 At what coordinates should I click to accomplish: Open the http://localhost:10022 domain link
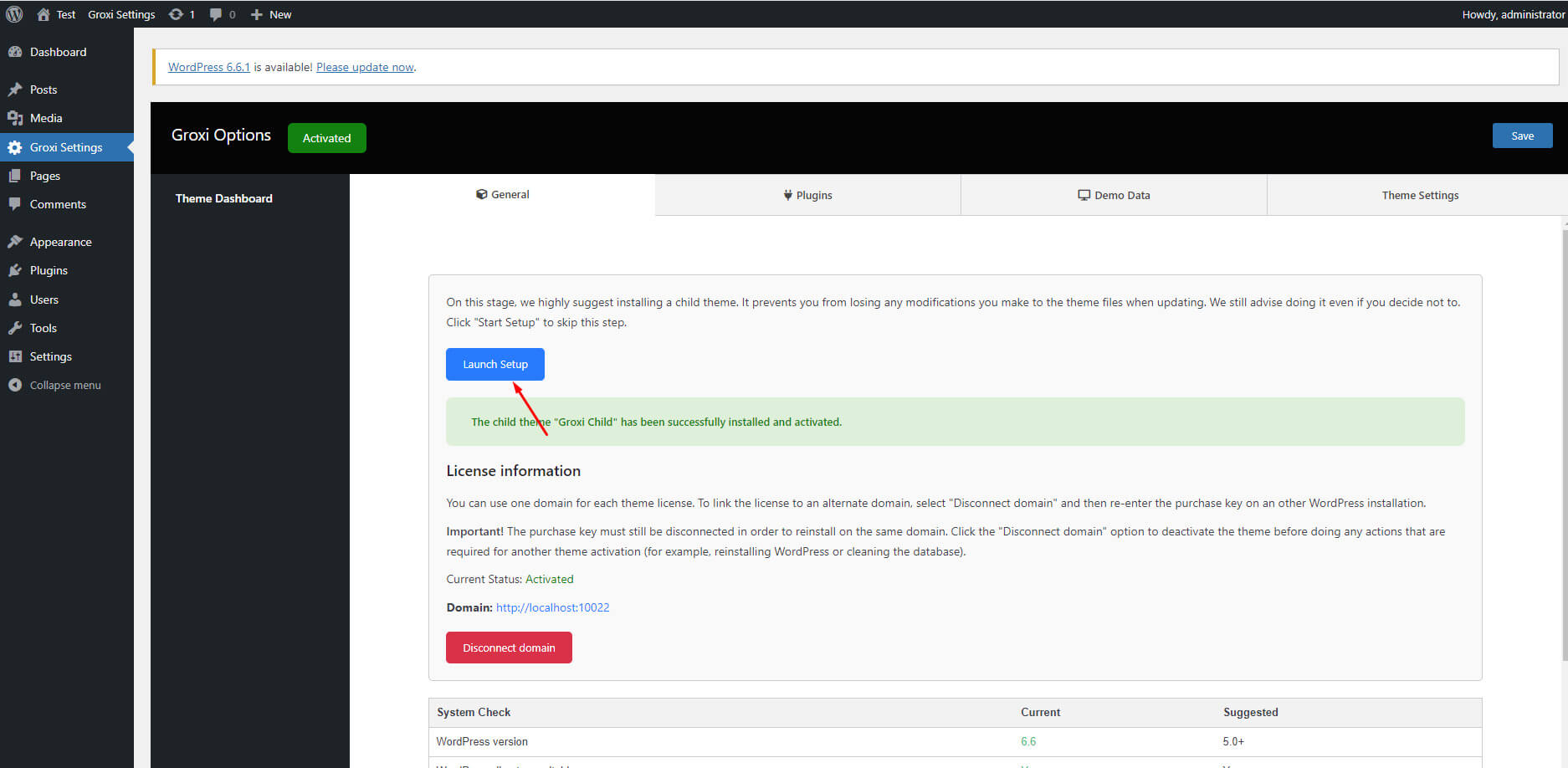[552, 607]
